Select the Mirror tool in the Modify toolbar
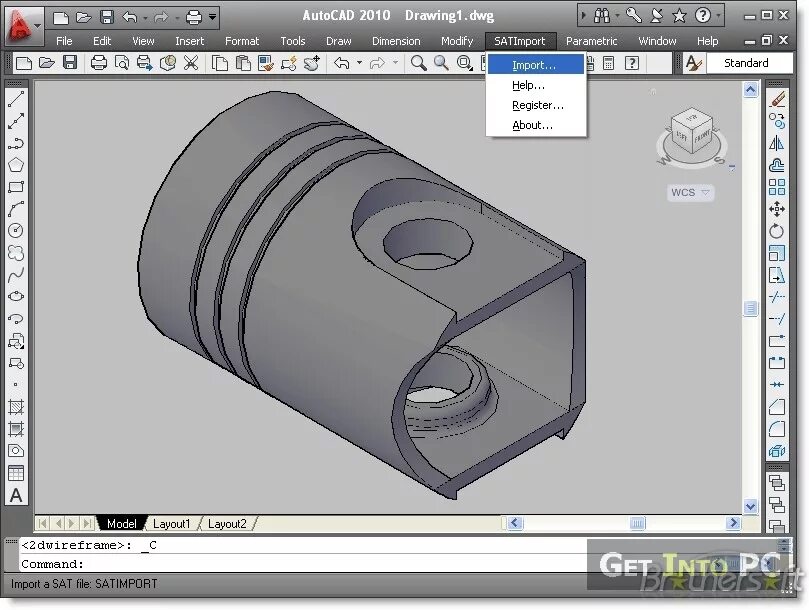Screen dimensions: 809x610 coord(778,144)
